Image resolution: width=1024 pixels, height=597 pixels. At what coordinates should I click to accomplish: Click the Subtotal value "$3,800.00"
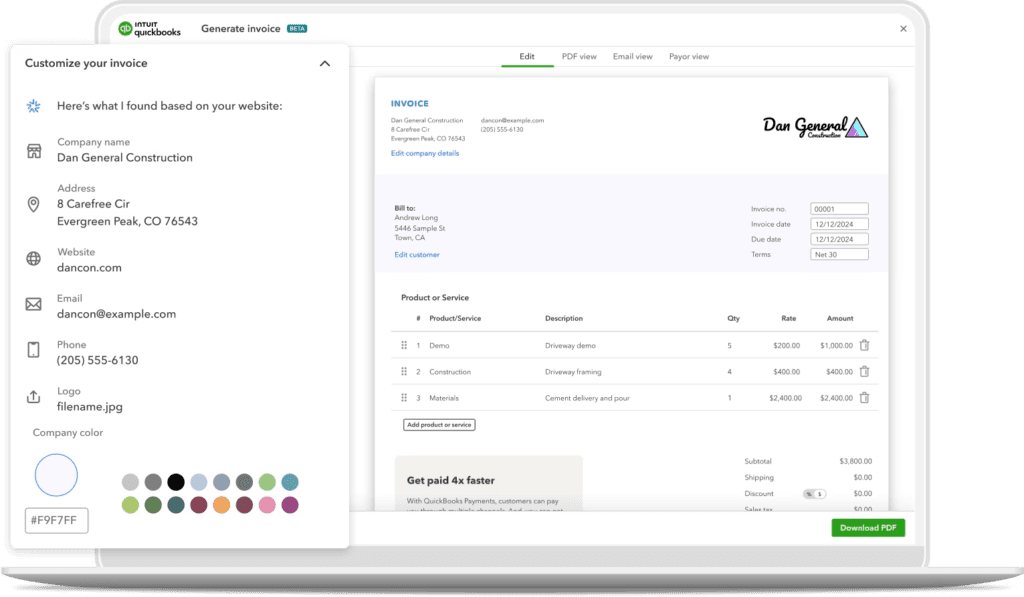pyautogui.click(x=856, y=461)
